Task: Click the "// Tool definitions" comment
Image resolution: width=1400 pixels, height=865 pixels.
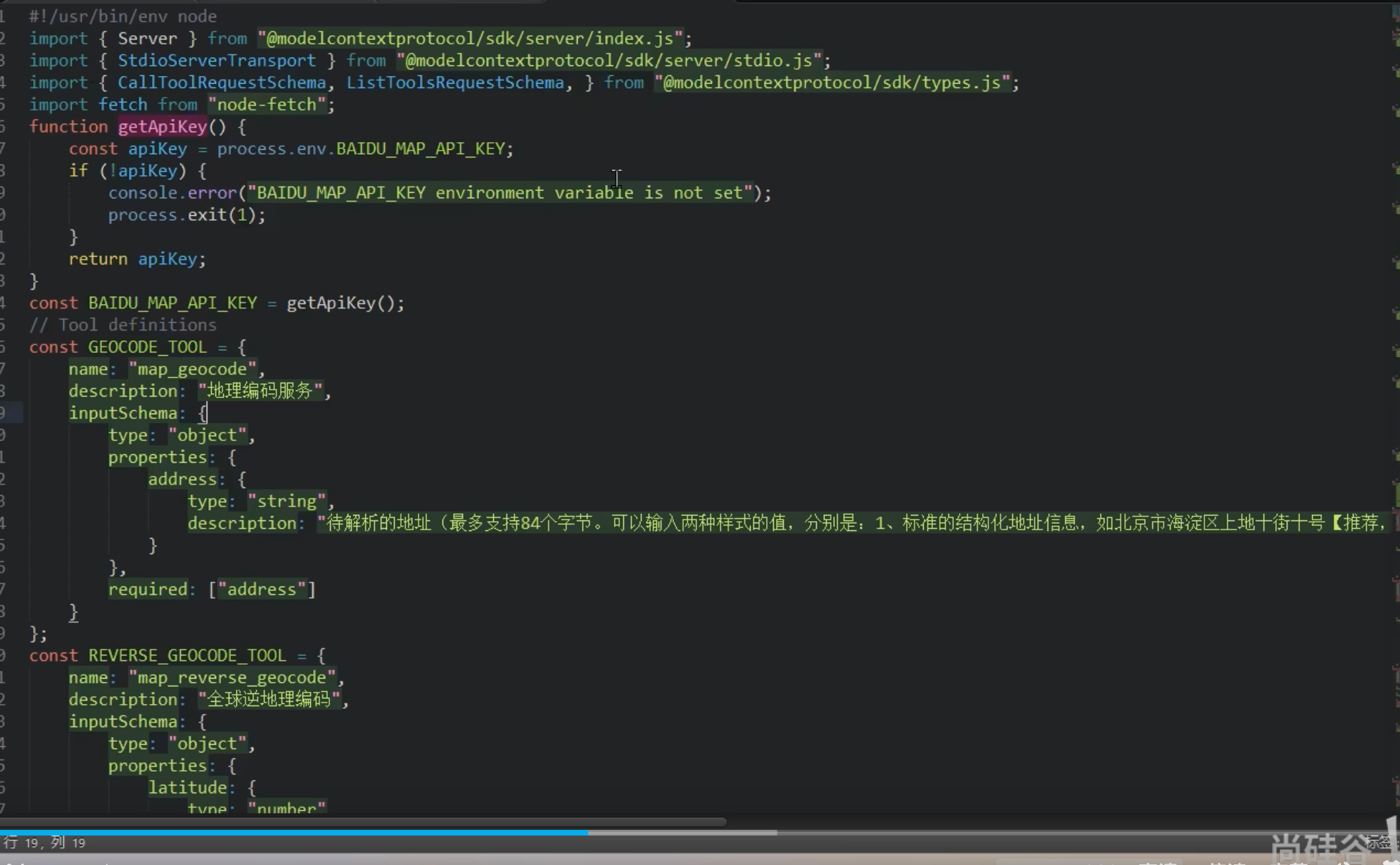Action: pos(122,325)
